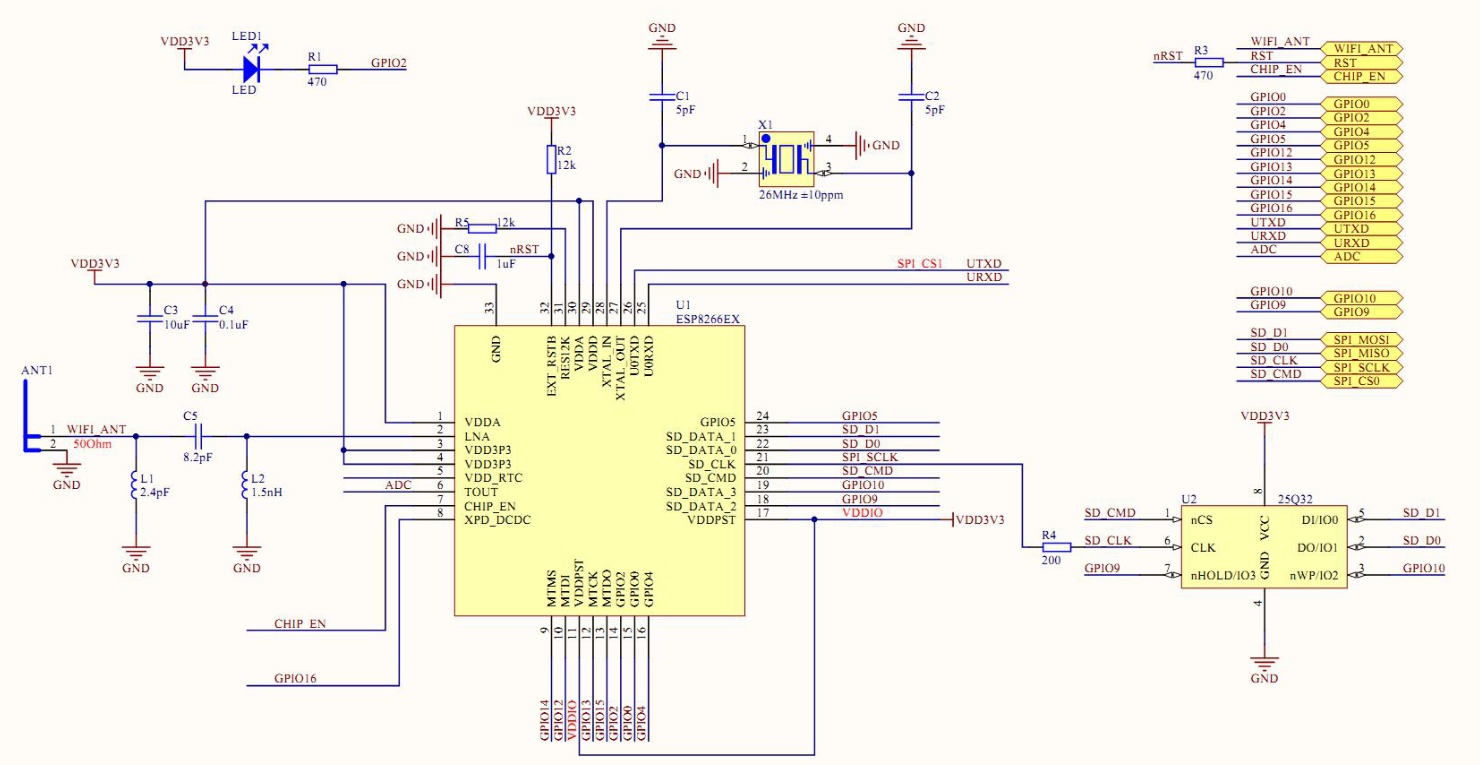Select GND symbol at crystal pin 4

876,145
